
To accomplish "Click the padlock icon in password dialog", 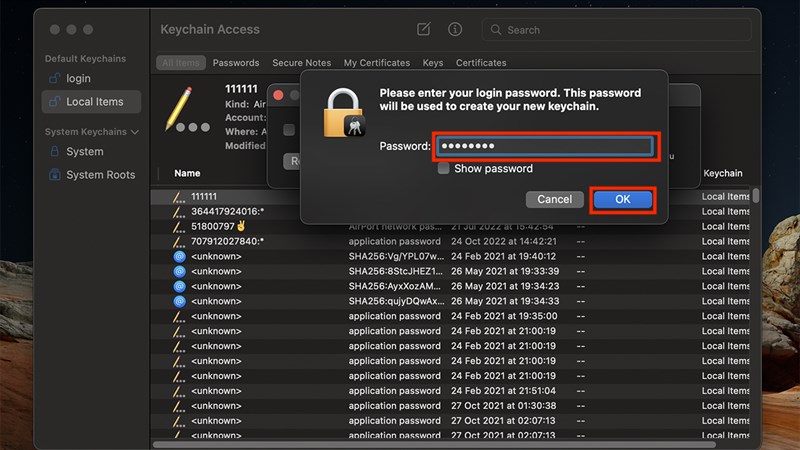I will tap(344, 112).
